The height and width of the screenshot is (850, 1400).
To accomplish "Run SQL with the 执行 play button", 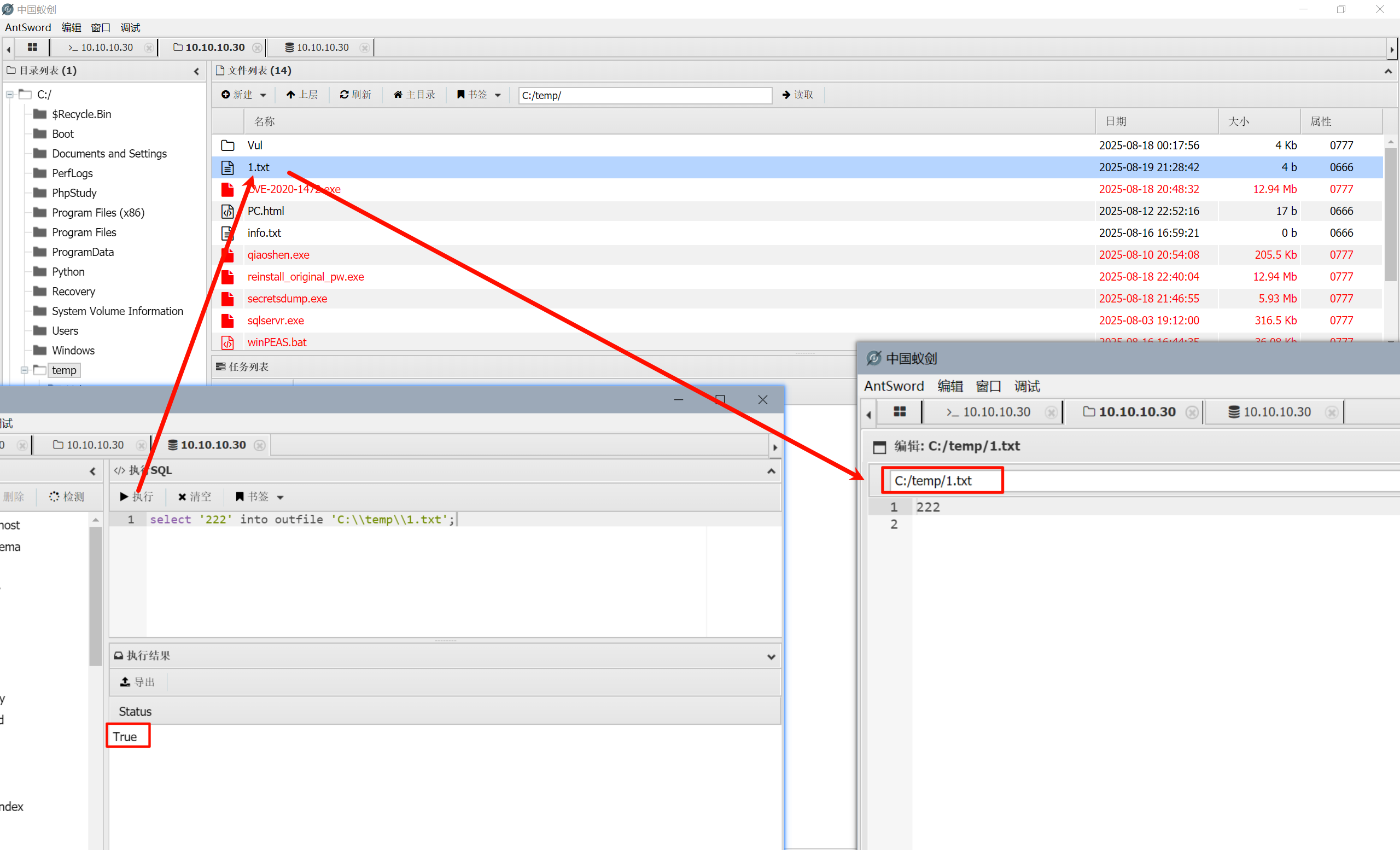I will [x=136, y=497].
